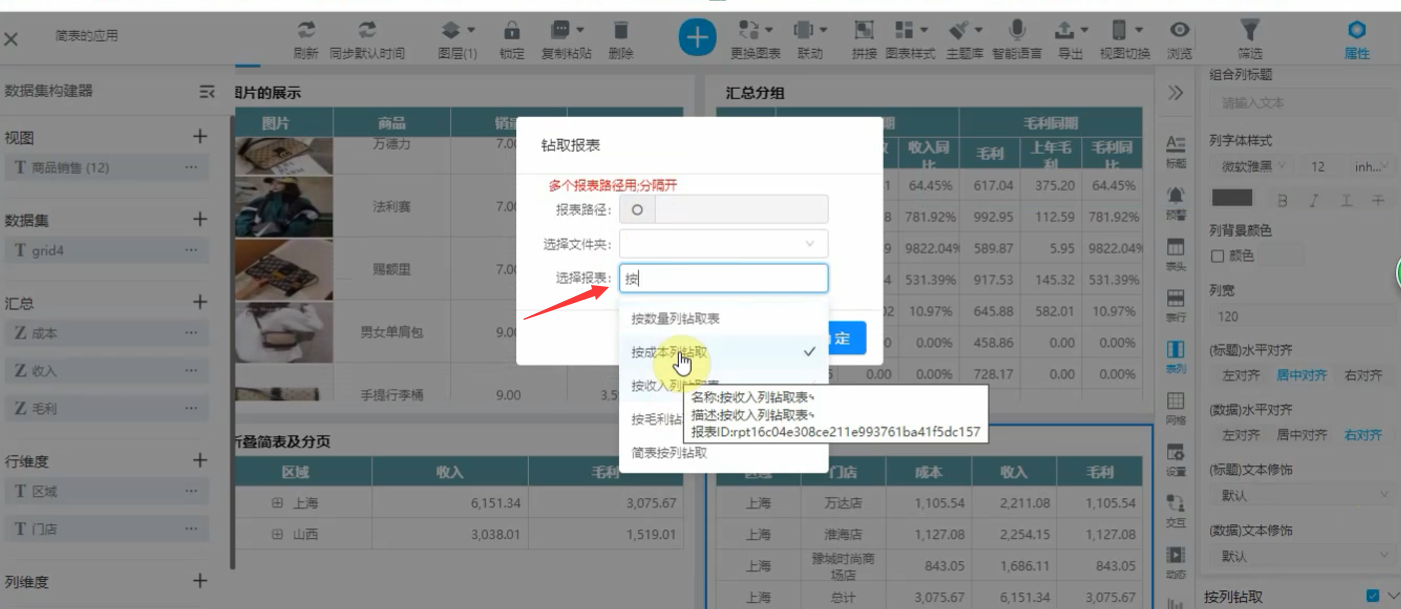This screenshot has height=609, width=1401.
Task: Click the 刷新 refresh icon
Action: point(306,30)
